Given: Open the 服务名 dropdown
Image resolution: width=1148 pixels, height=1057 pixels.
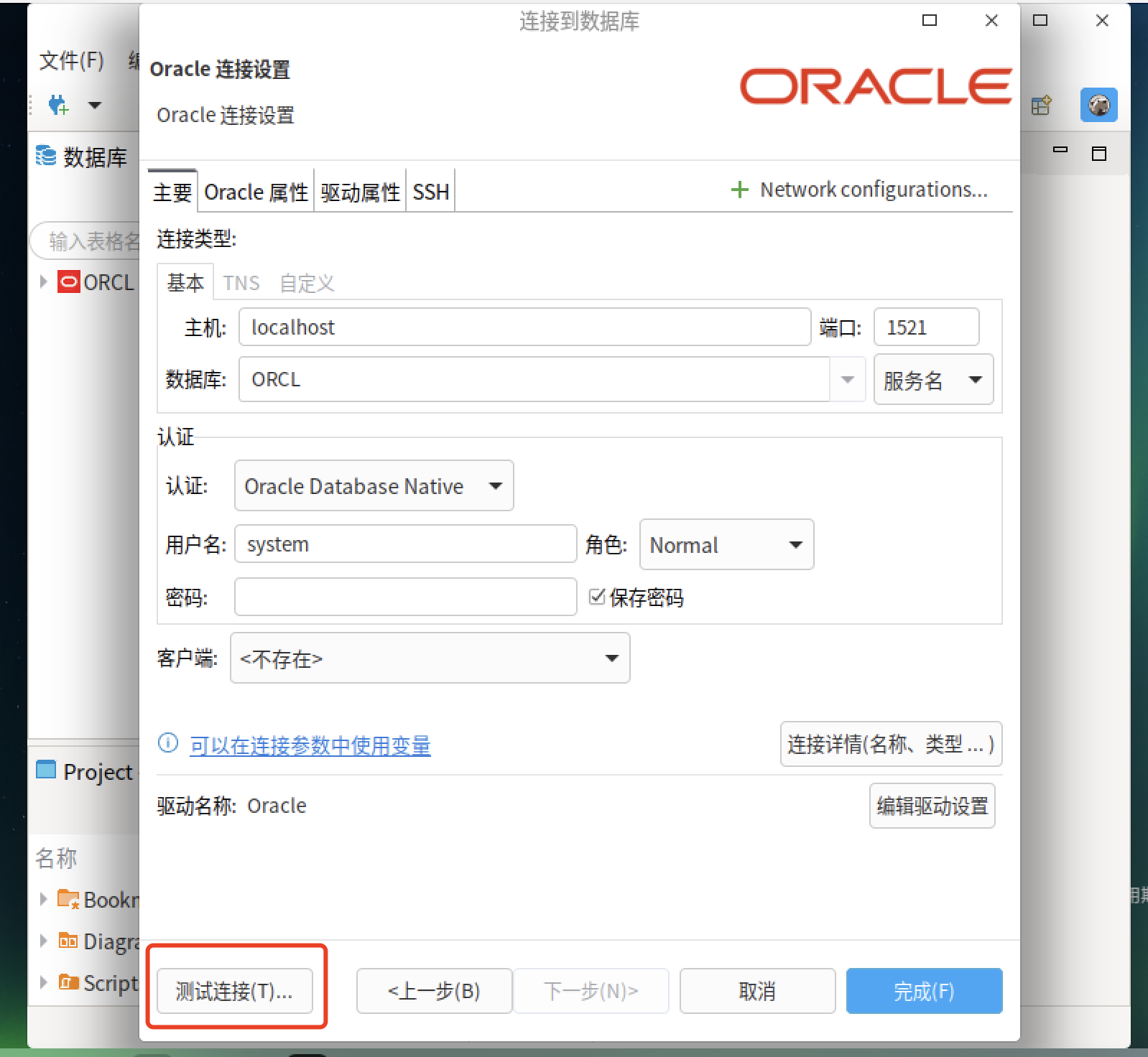Looking at the screenshot, I should point(933,379).
